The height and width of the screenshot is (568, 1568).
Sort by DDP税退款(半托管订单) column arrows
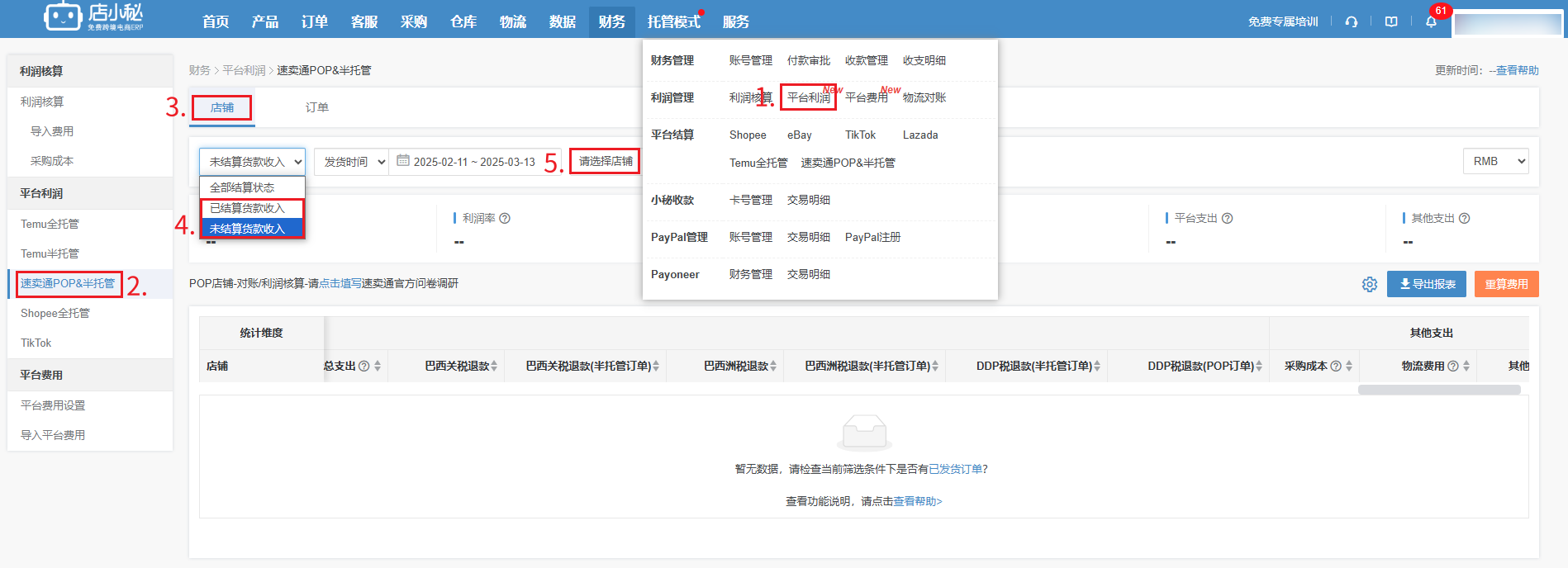pyautogui.click(x=1097, y=366)
